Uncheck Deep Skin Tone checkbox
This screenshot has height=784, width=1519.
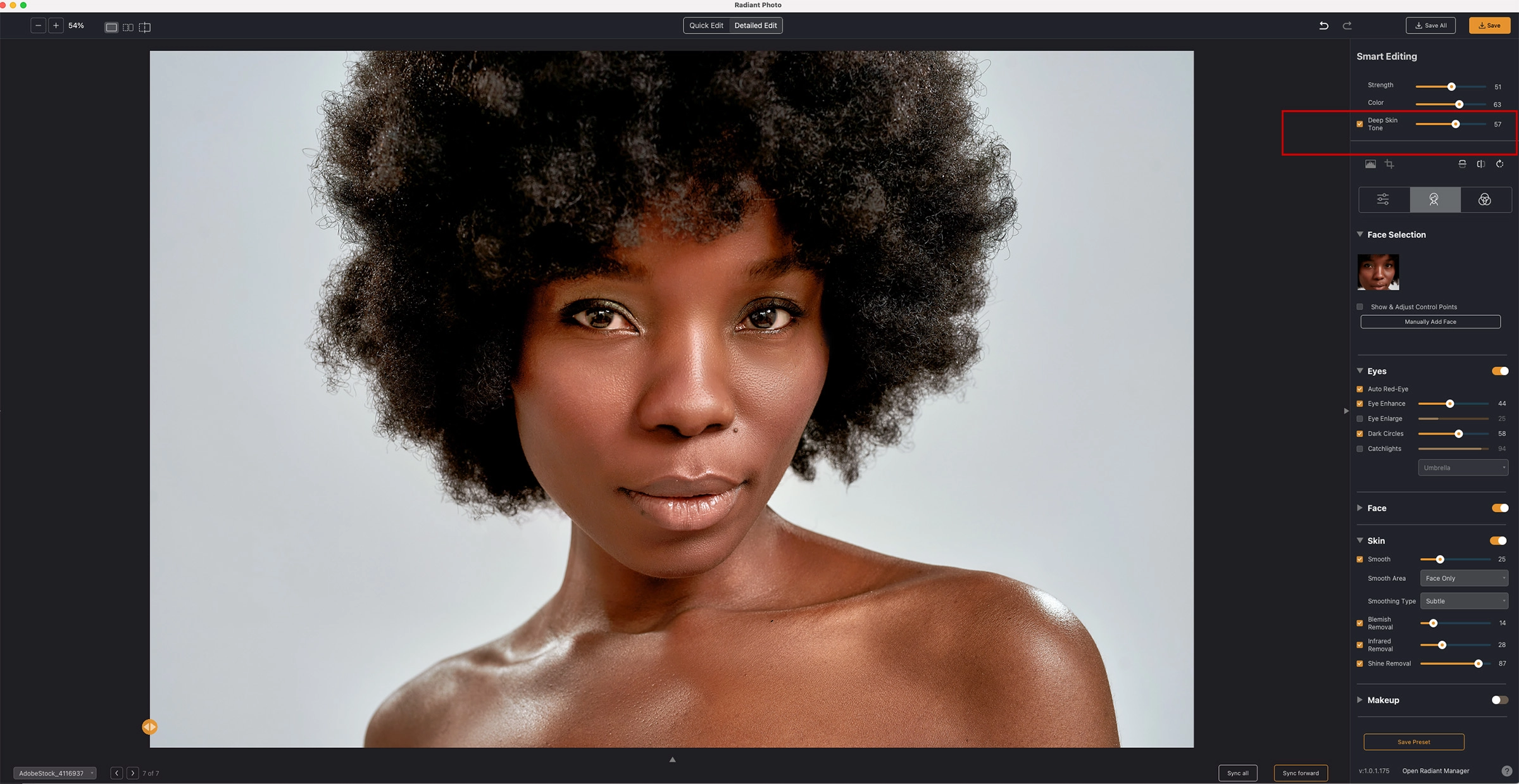[1360, 124]
